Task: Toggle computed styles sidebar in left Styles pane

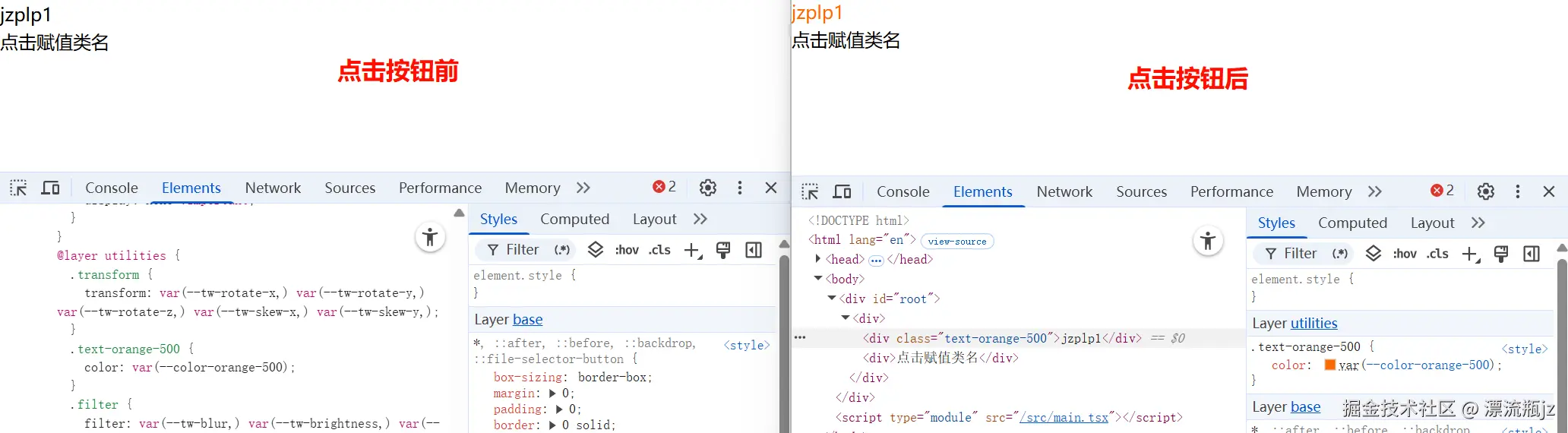Action: click(x=754, y=250)
